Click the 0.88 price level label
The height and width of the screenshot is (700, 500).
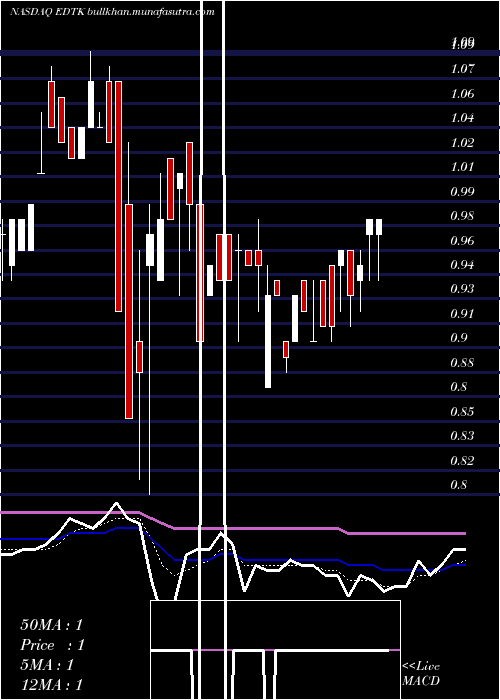coord(462,362)
